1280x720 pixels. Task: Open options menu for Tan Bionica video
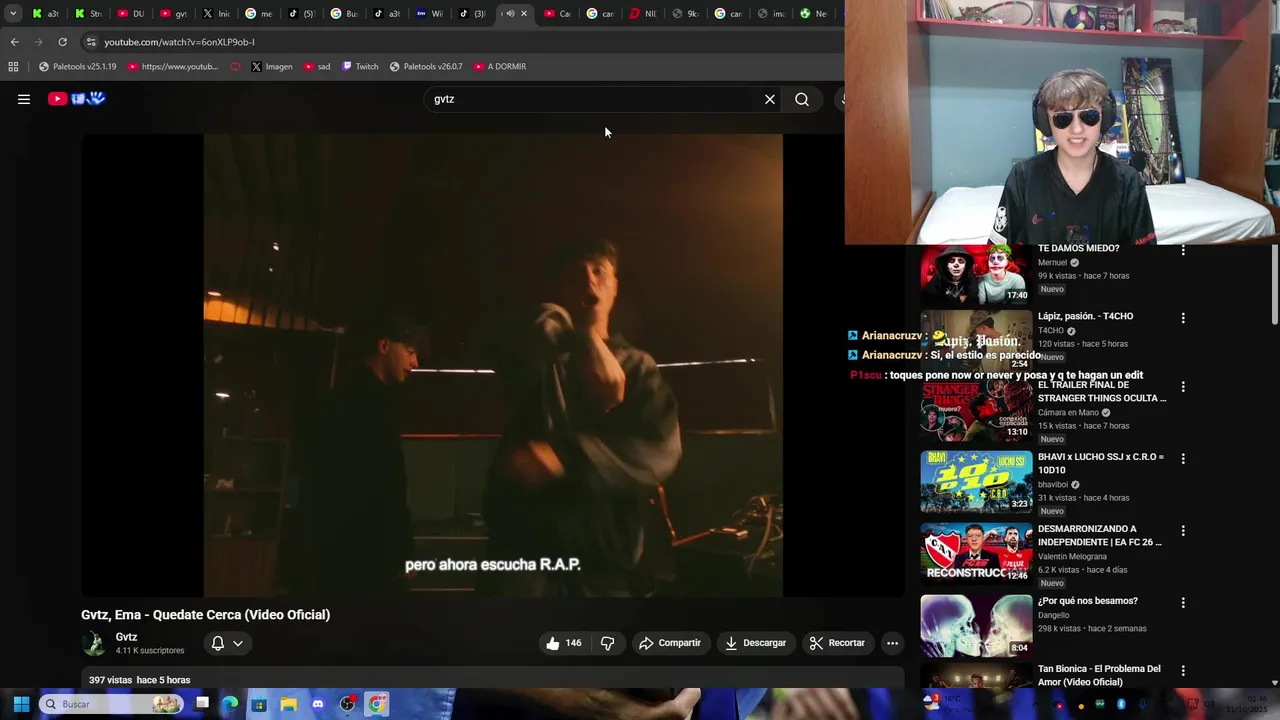[x=1183, y=670]
